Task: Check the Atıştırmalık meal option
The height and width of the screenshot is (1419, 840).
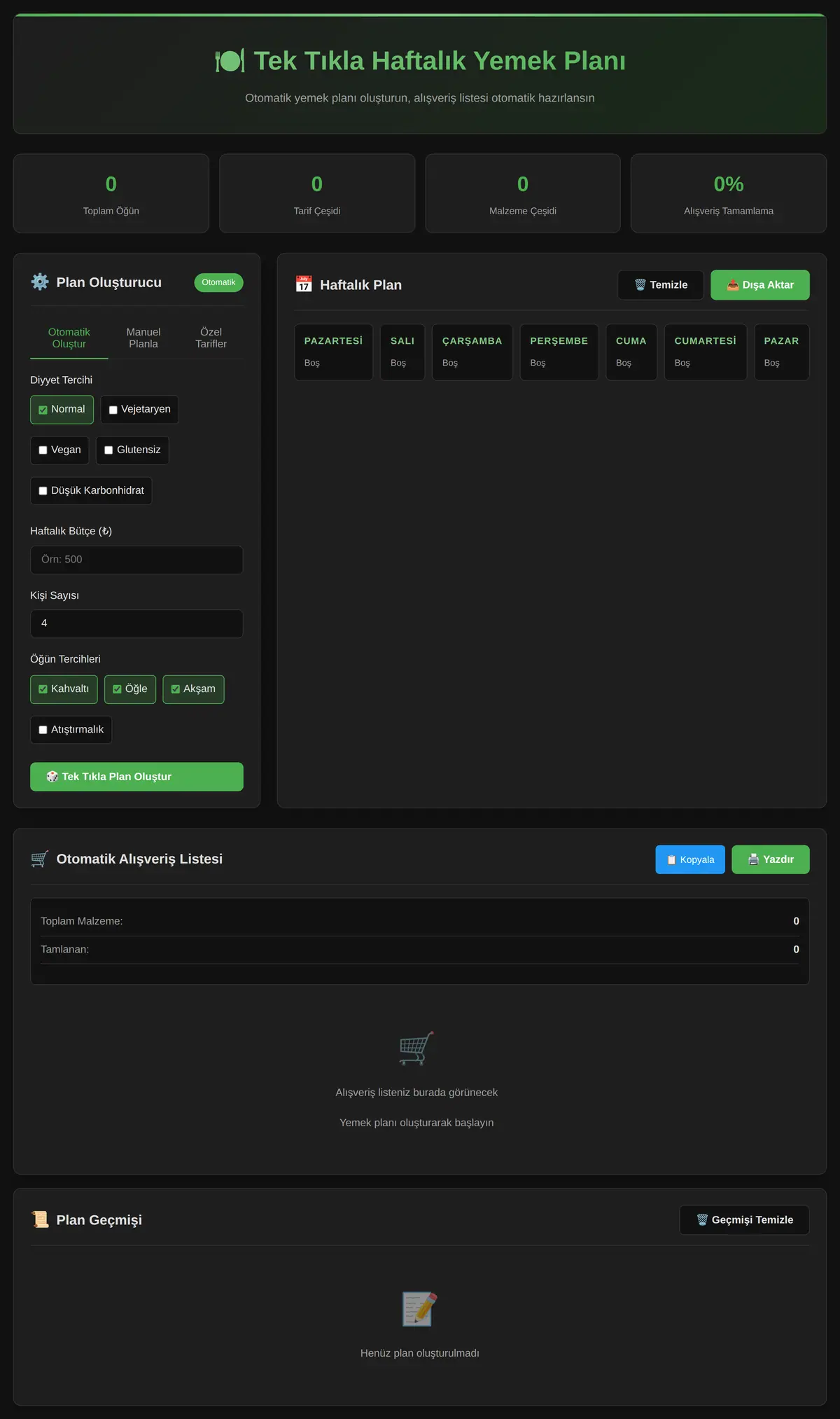Action: 43,730
